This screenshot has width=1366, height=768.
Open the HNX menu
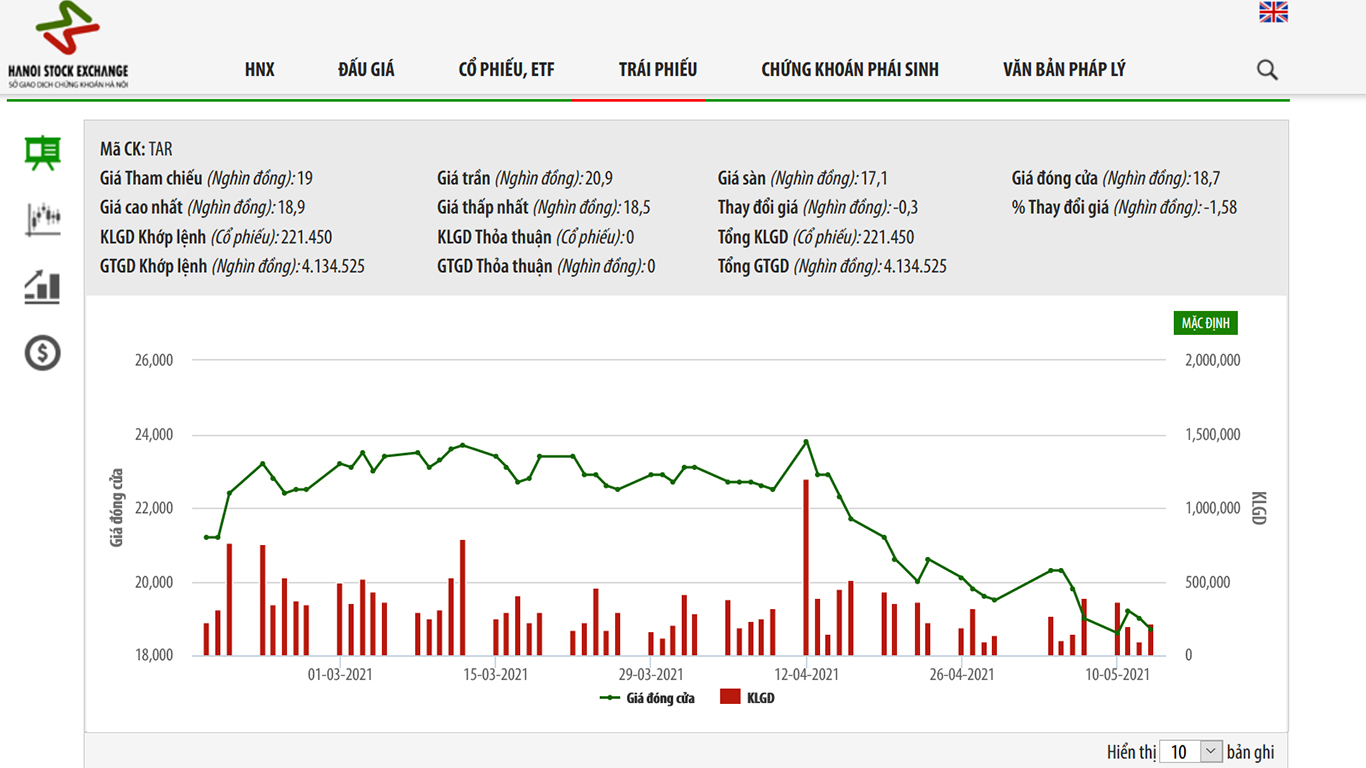point(259,70)
